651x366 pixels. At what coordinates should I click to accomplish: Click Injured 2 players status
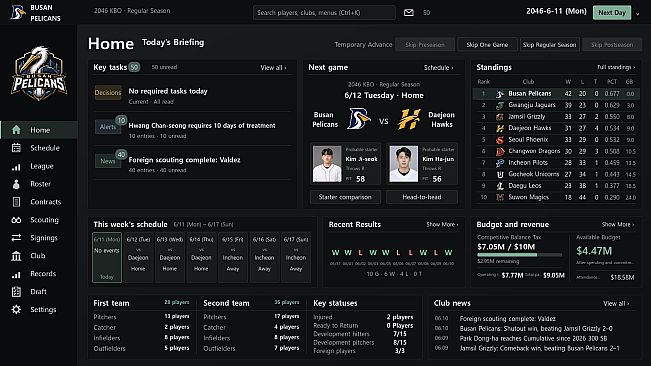[x=363, y=317]
